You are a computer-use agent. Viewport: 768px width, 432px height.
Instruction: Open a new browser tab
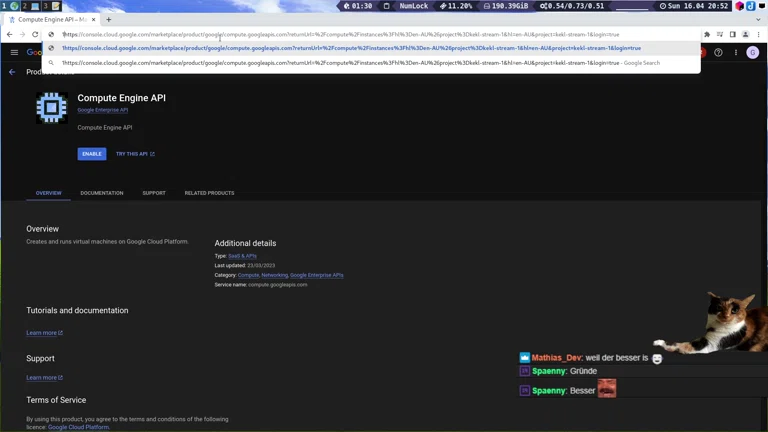pyautogui.click(x=108, y=20)
